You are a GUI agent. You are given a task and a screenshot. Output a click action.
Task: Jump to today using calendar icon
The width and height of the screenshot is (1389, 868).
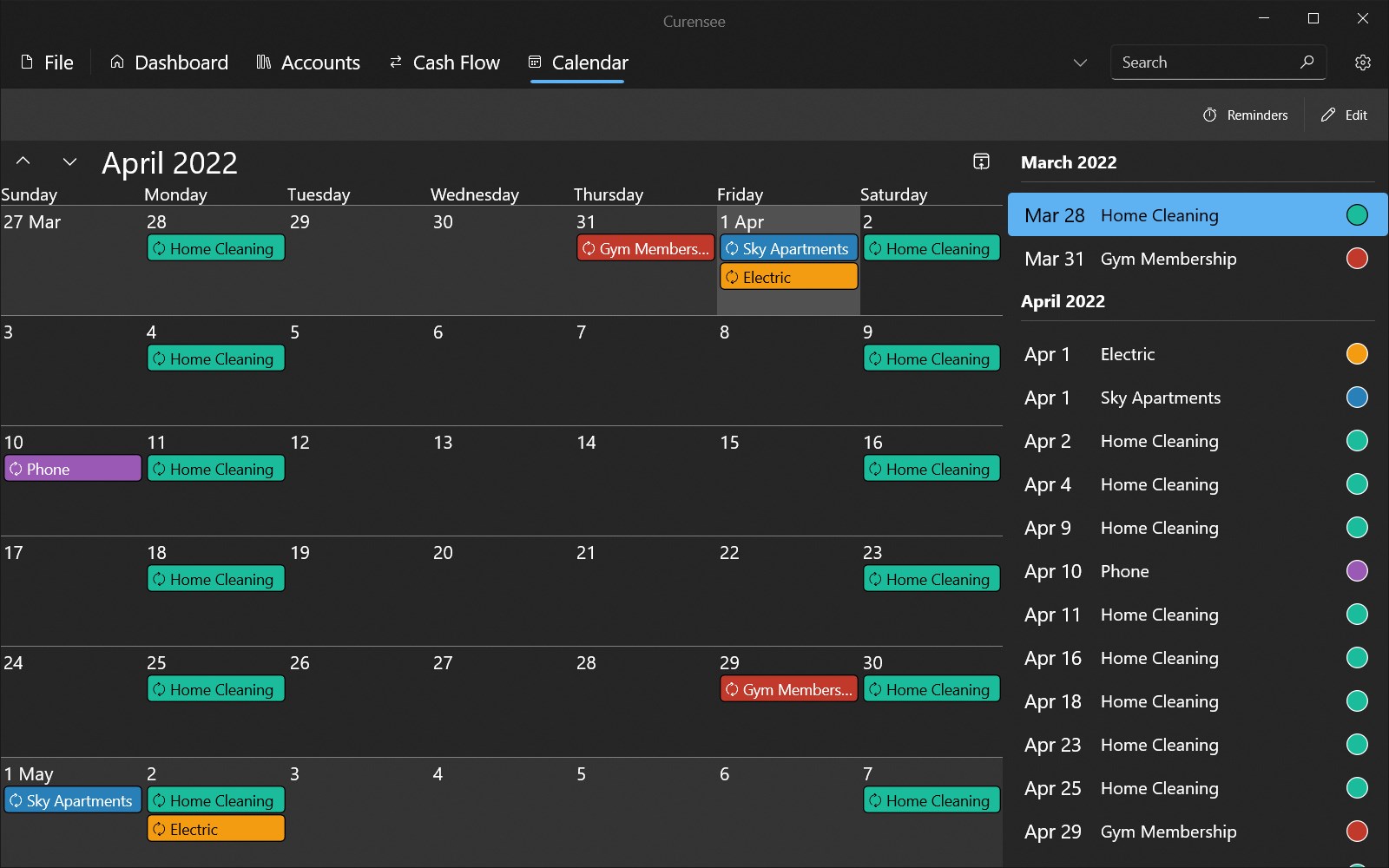(981, 161)
